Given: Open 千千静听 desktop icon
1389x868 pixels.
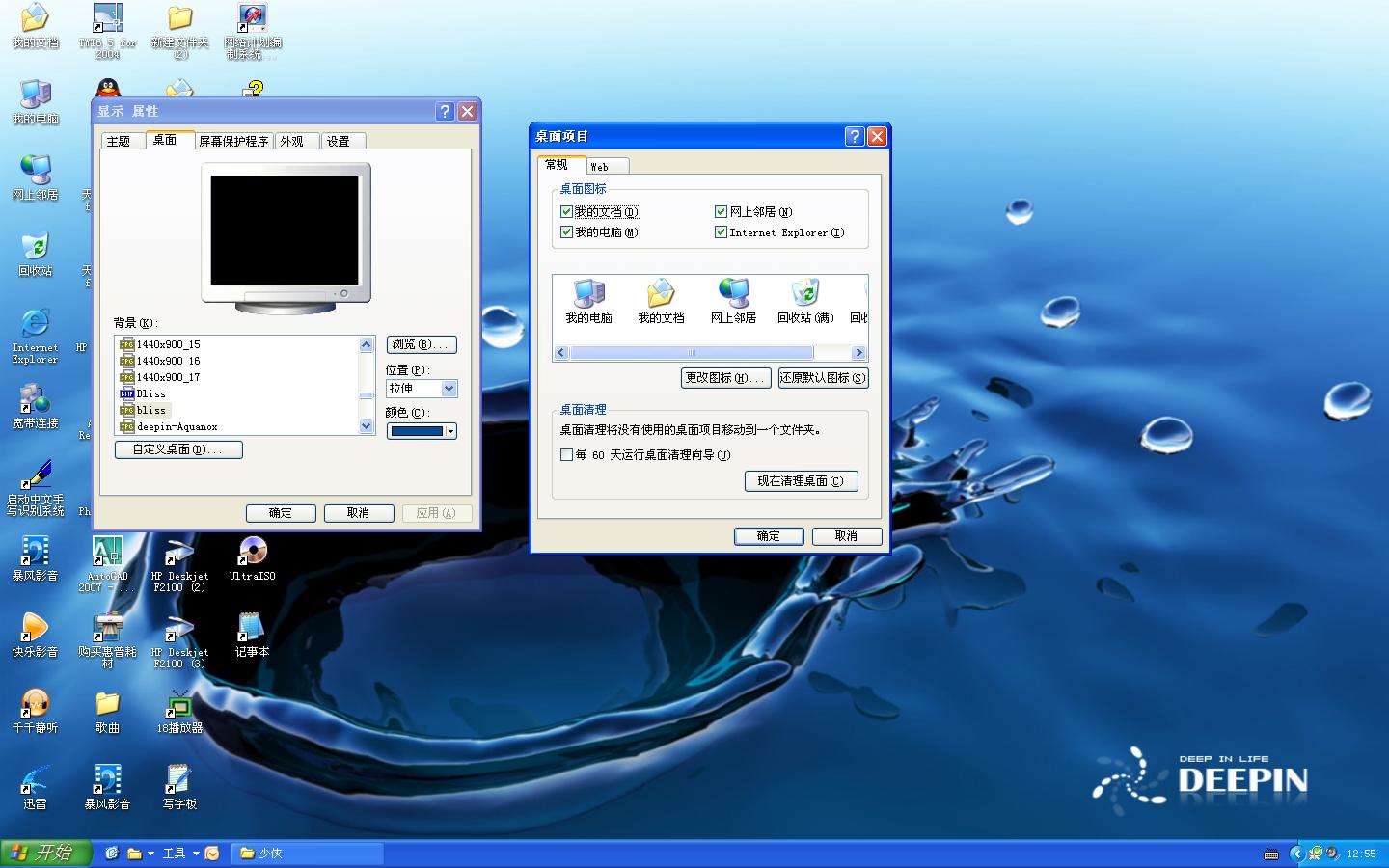Looking at the screenshot, I should click(x=35, y=711).
